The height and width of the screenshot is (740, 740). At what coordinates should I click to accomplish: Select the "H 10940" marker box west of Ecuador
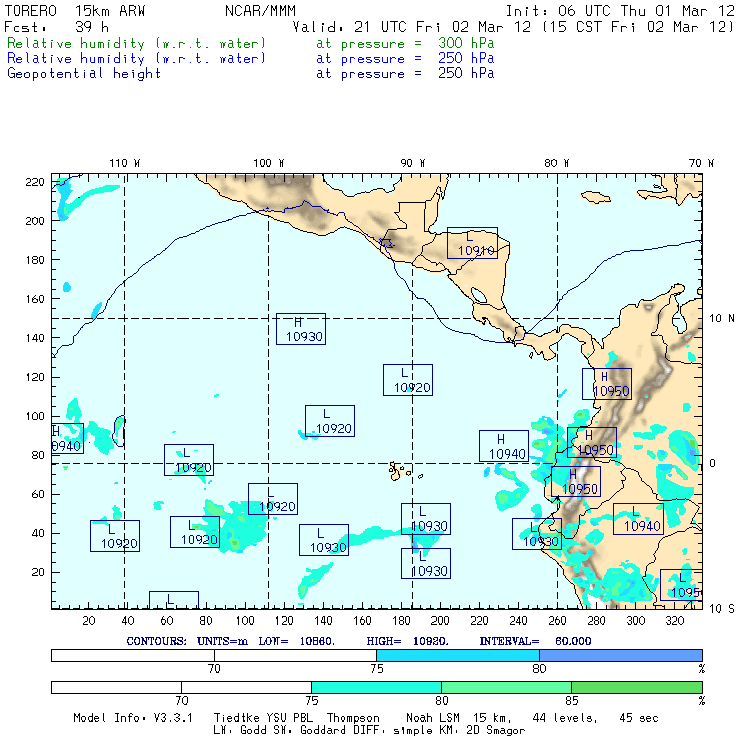(504, 446)
